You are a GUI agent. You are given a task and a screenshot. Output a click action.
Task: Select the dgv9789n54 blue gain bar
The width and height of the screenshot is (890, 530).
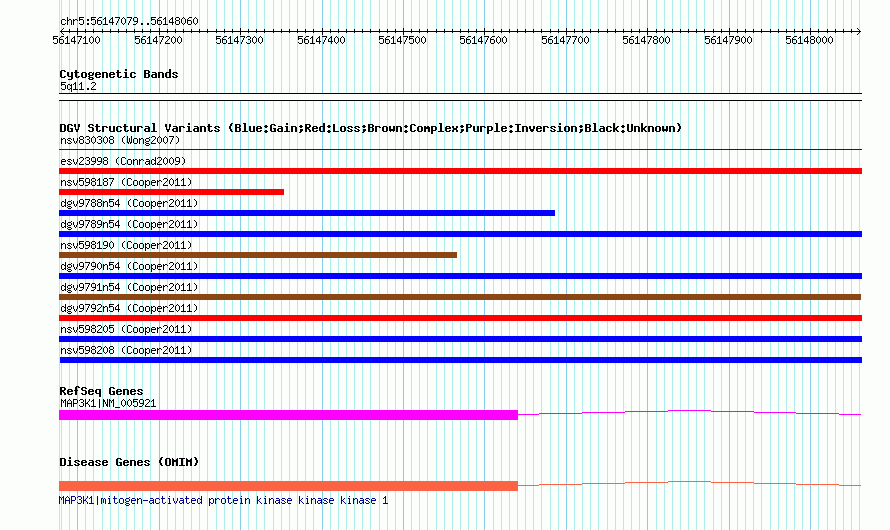(x=460, y=234)
